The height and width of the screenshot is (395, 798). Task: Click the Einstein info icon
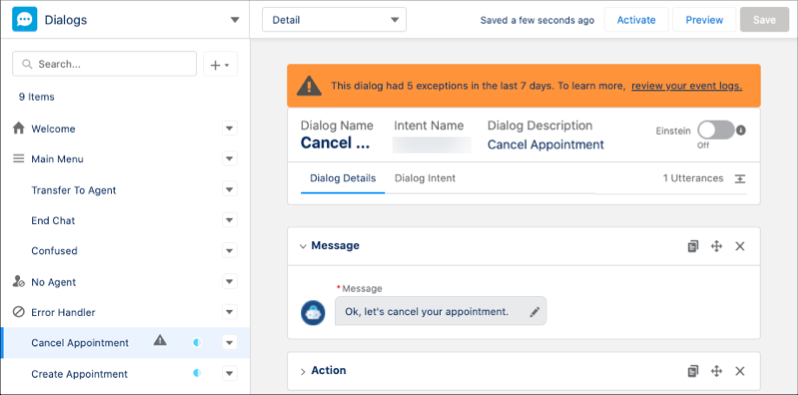[x=741, y=130]
